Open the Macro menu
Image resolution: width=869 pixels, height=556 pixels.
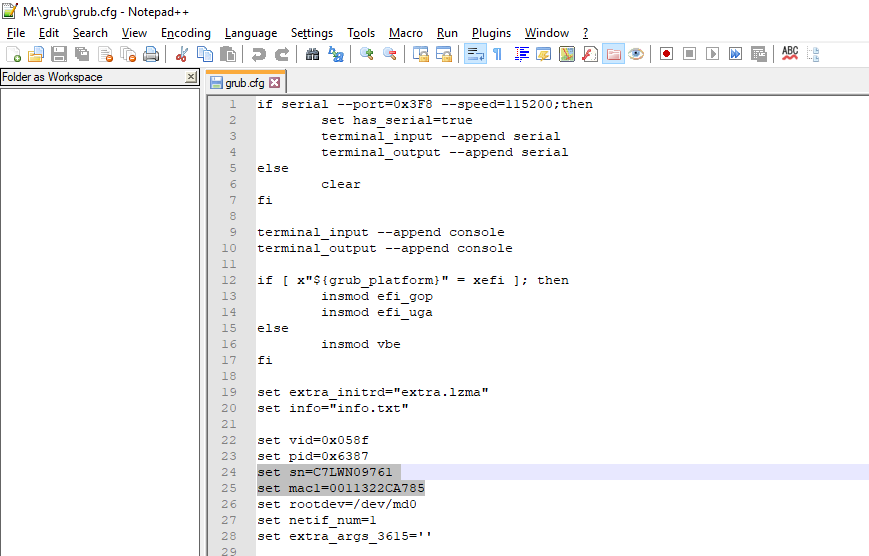[x=406, y=33]
